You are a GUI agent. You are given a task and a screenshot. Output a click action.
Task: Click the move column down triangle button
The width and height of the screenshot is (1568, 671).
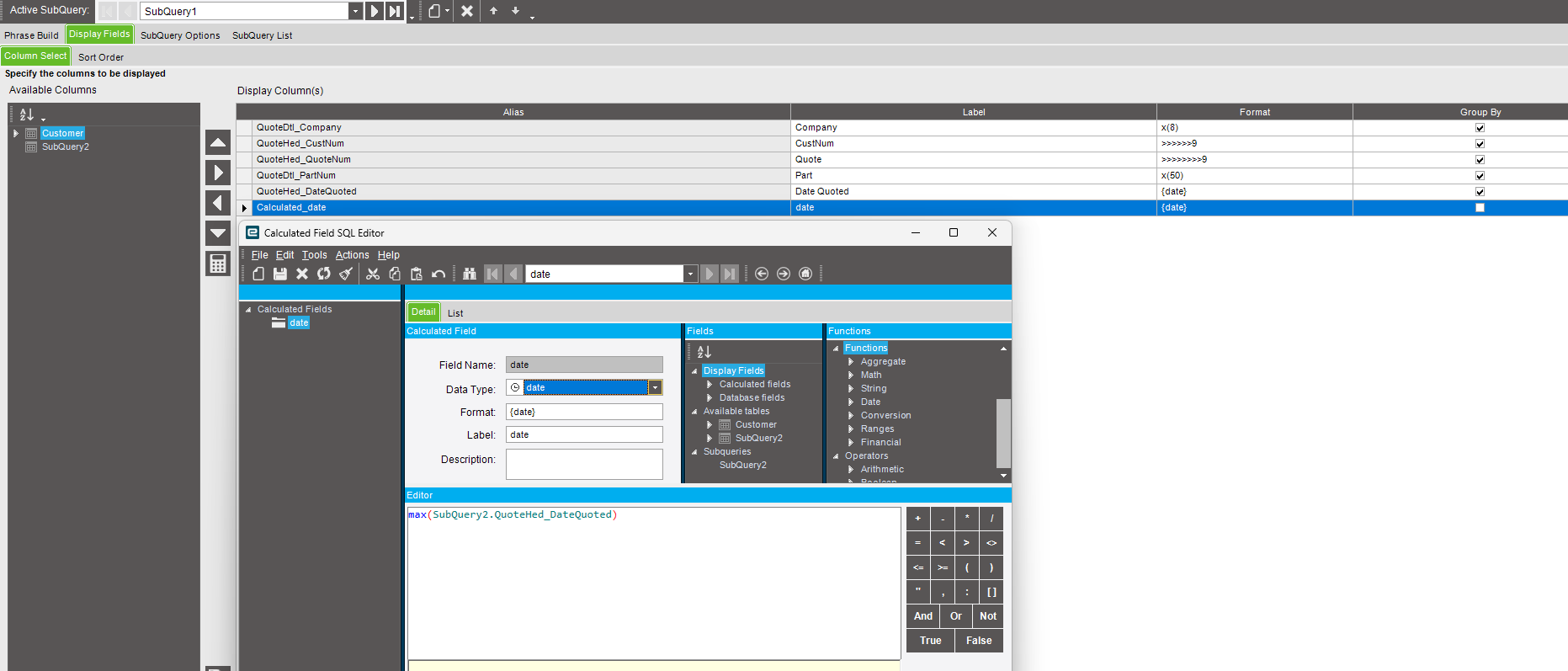(218, 233)
